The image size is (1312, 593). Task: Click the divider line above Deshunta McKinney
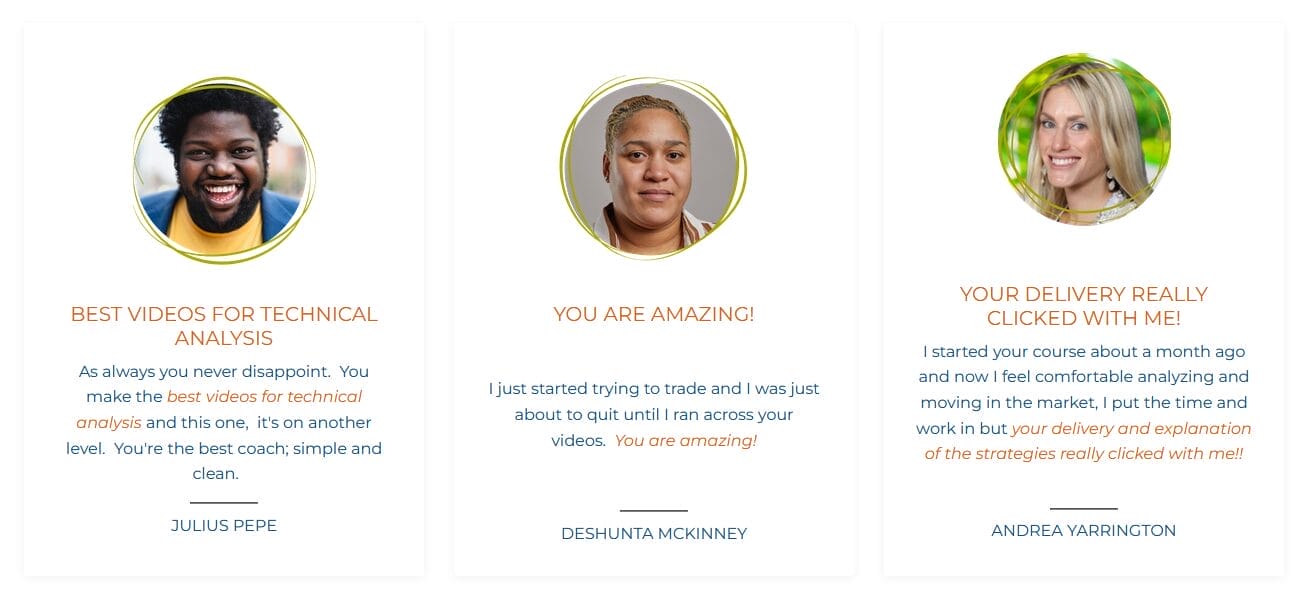[x=654, y=511]
